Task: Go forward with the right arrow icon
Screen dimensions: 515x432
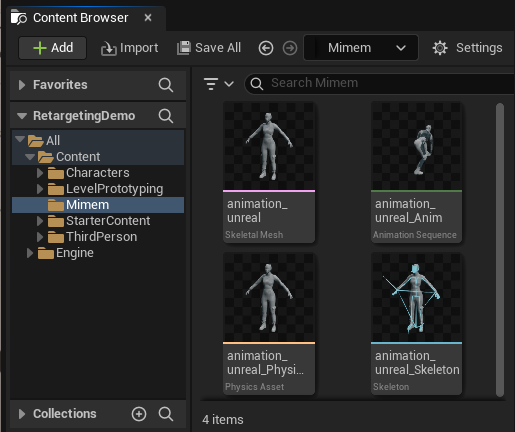Action: pyautogui.click(x=290, y=48)
